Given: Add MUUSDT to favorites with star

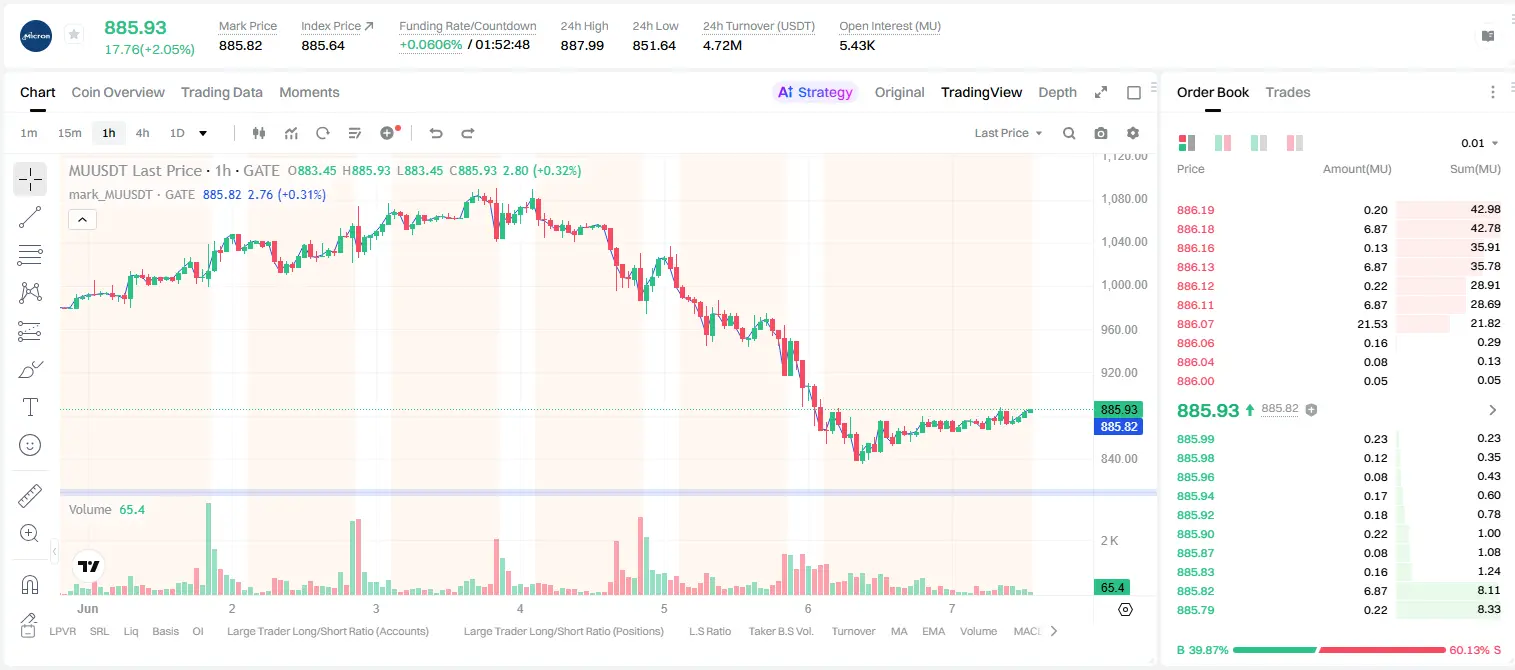Looking at the screenshot, I should (74, 35).
